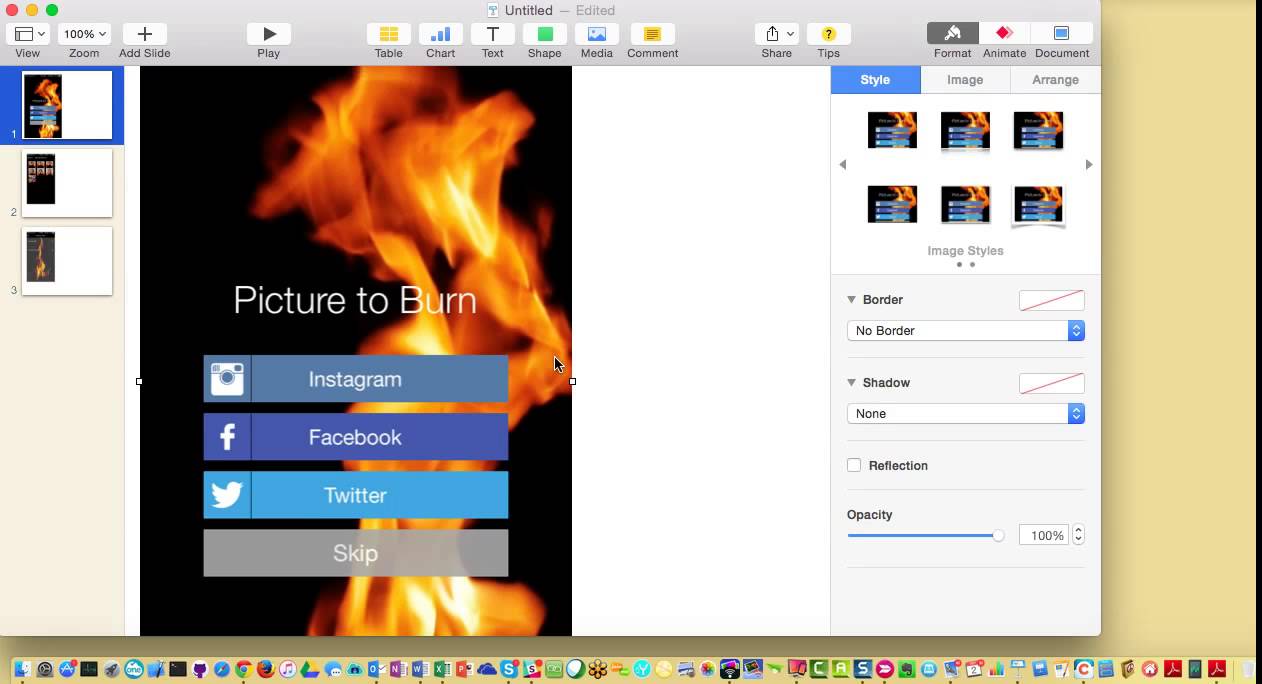The height and width of the screenshot is (684, 1262).
Task: Apply the middle top-row image style
Action: tap(965, 131)
